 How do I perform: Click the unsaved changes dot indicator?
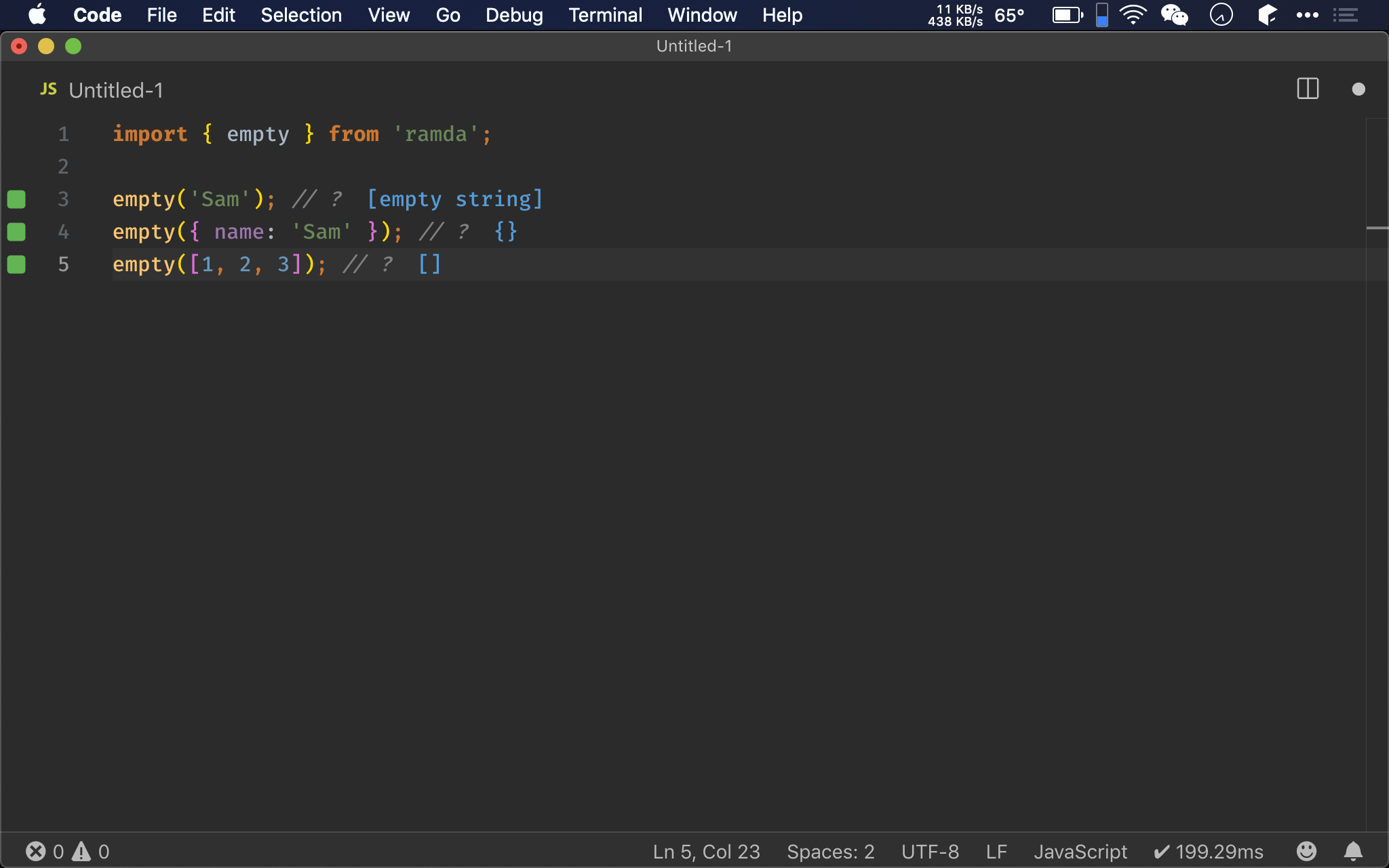1358,90
